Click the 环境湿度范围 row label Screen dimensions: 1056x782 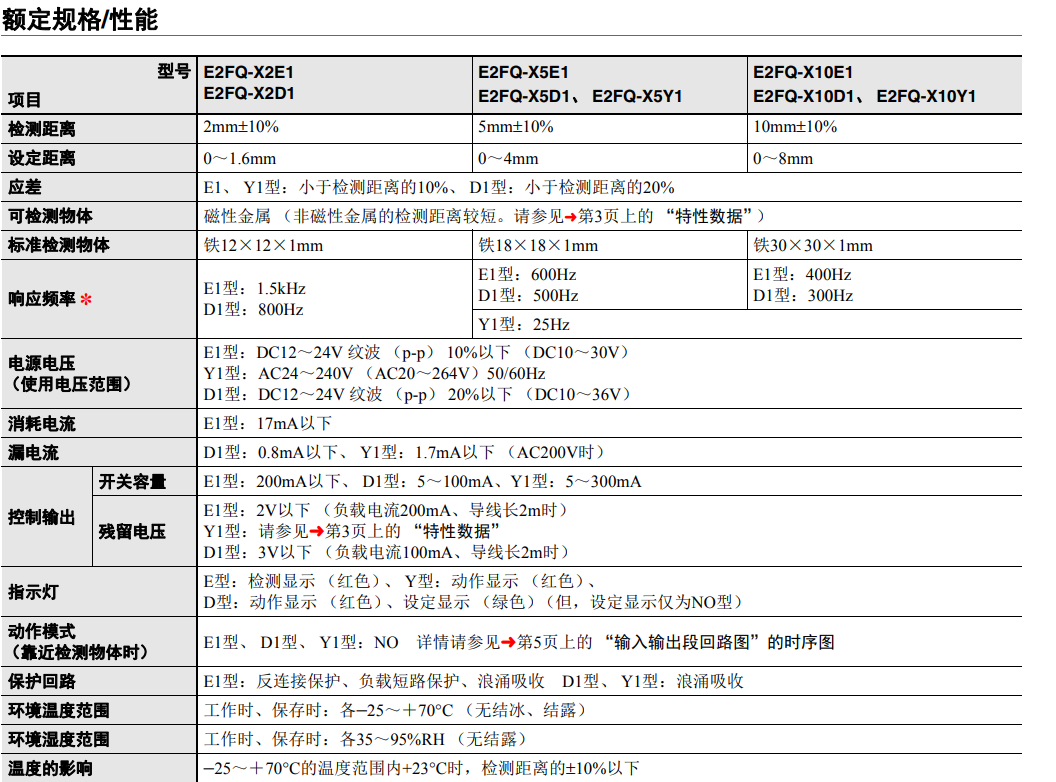(59, 739)
